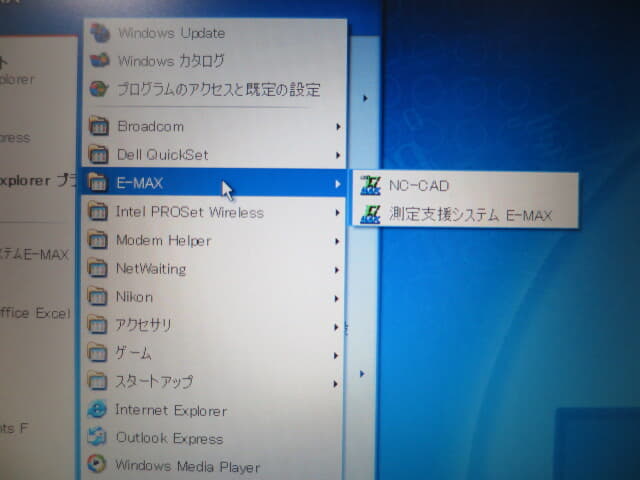The width and height of the screenshot is (640, 480).
Task: Click the E-MAX submenu arrow
Action: tap(338, 184)
